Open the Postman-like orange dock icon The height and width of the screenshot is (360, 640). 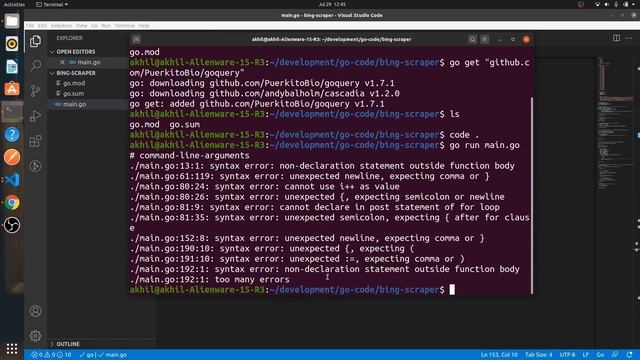tap(12, 157)
